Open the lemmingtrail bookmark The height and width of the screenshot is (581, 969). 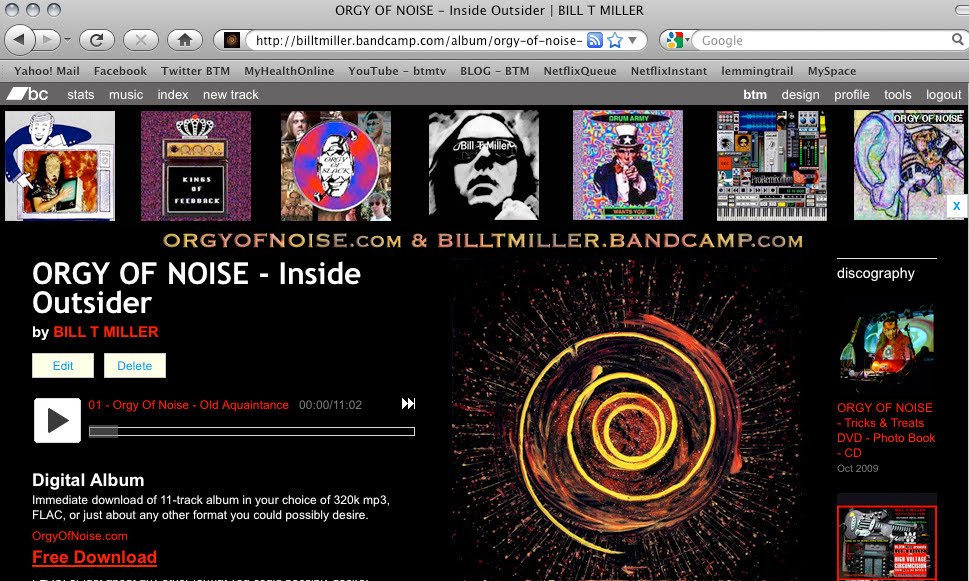(x=757, y=71)
